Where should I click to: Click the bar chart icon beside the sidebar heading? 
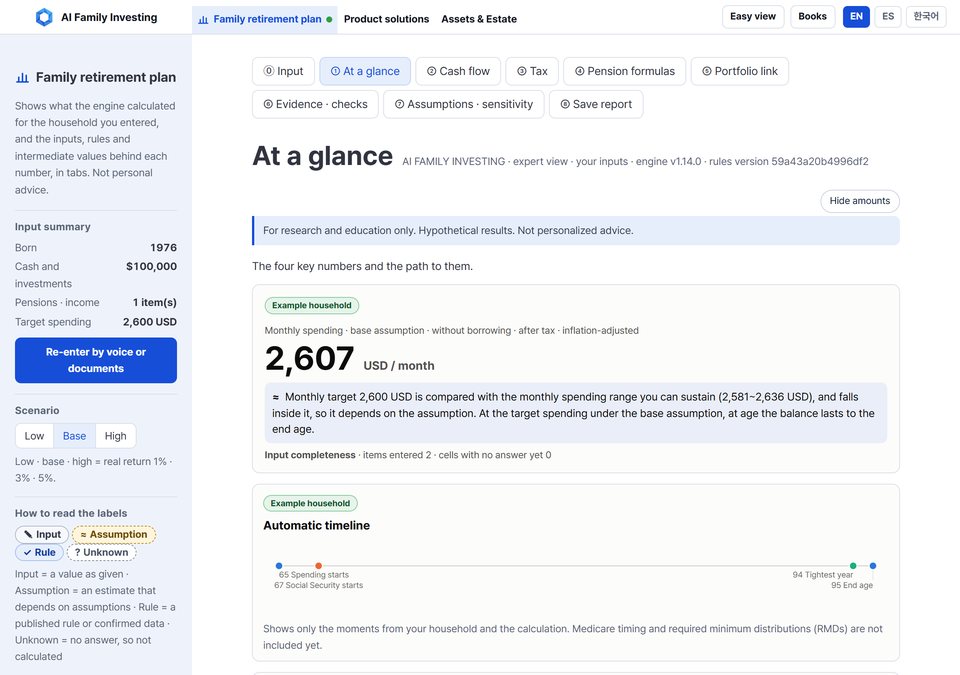23,78
